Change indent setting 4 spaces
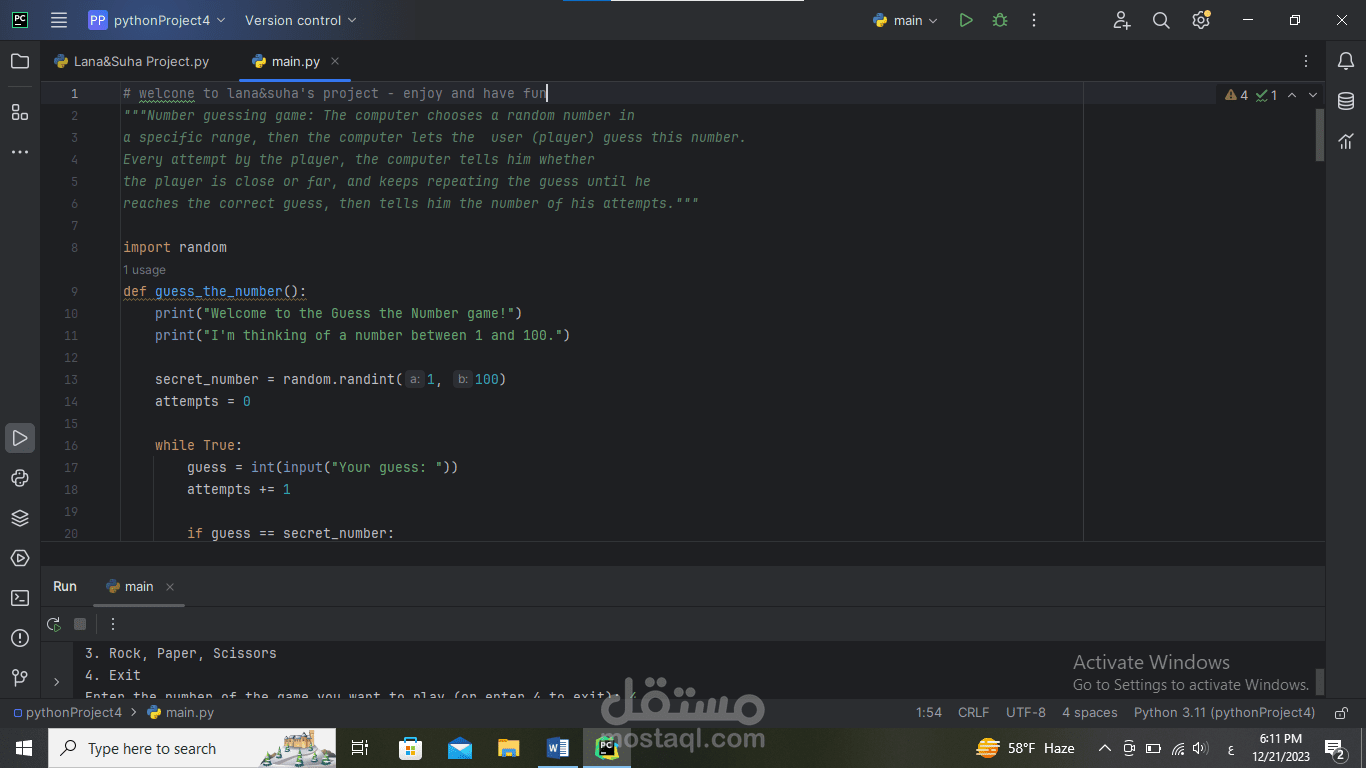 coord(1089,713)
